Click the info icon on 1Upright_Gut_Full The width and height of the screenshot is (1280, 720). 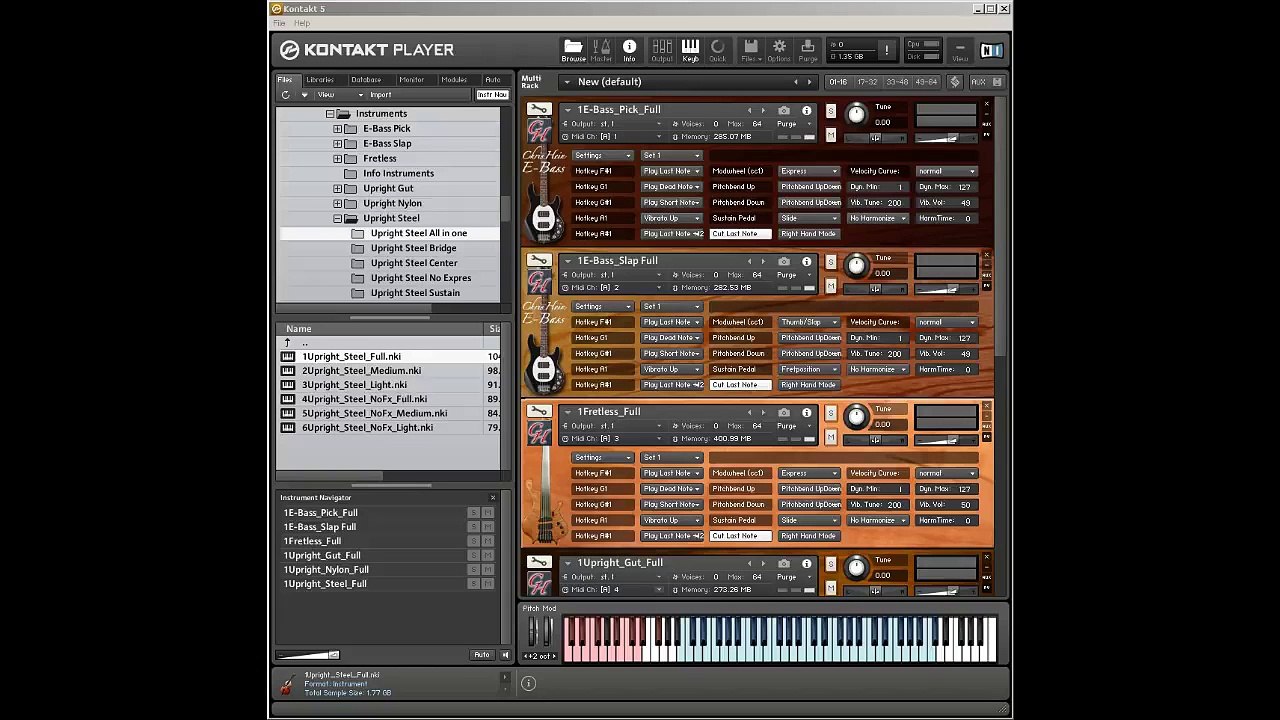806,564
